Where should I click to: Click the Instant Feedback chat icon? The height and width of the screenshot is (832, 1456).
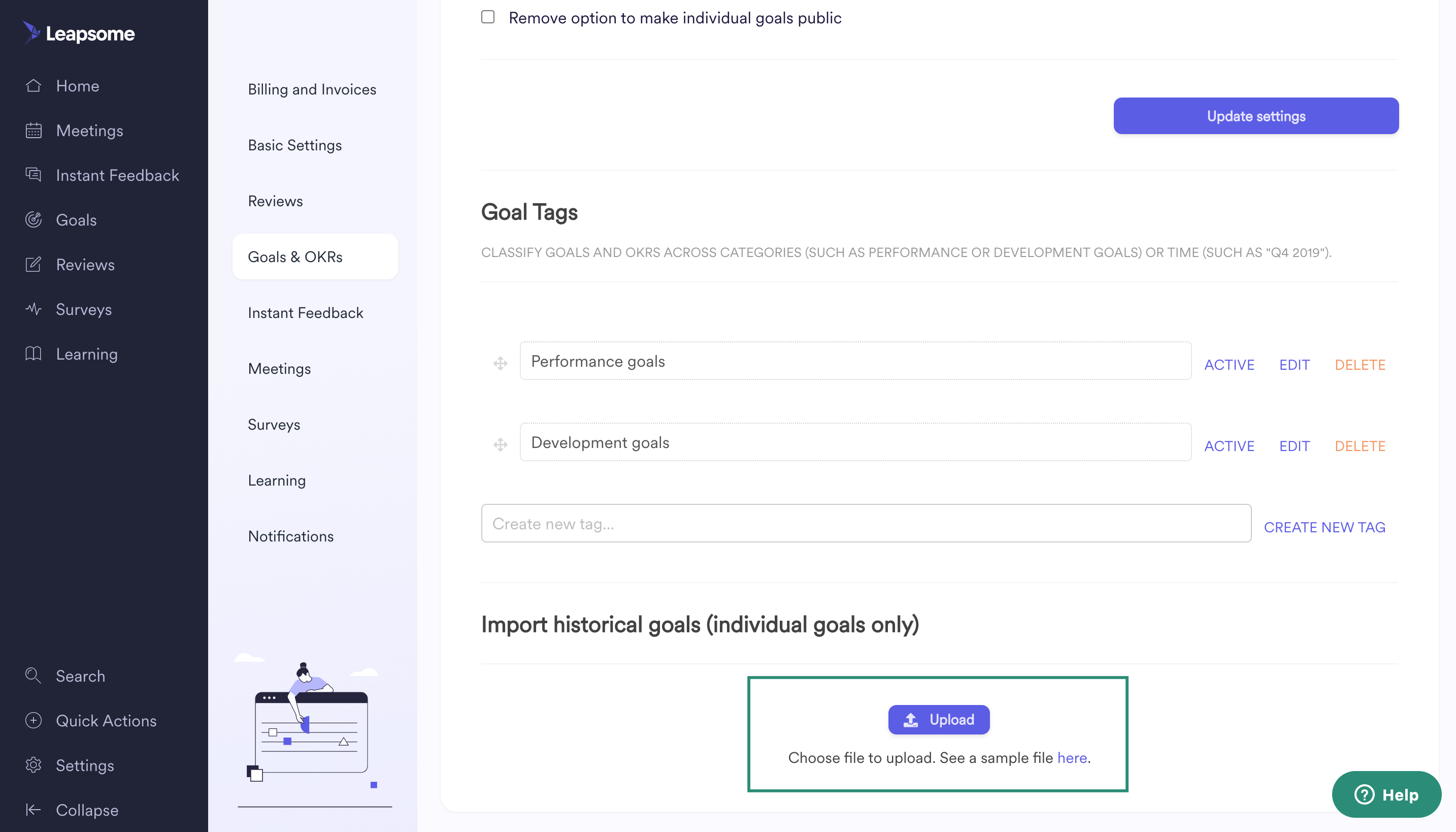coord(34,175)
